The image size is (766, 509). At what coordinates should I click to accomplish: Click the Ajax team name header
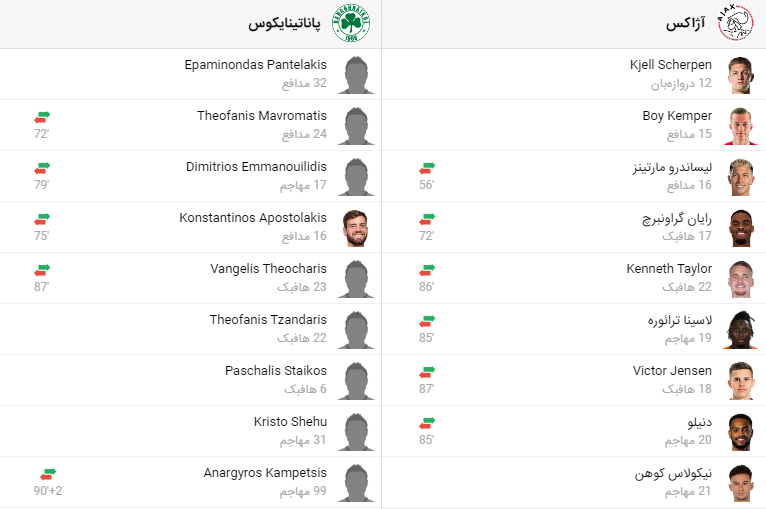coord(686,23)
